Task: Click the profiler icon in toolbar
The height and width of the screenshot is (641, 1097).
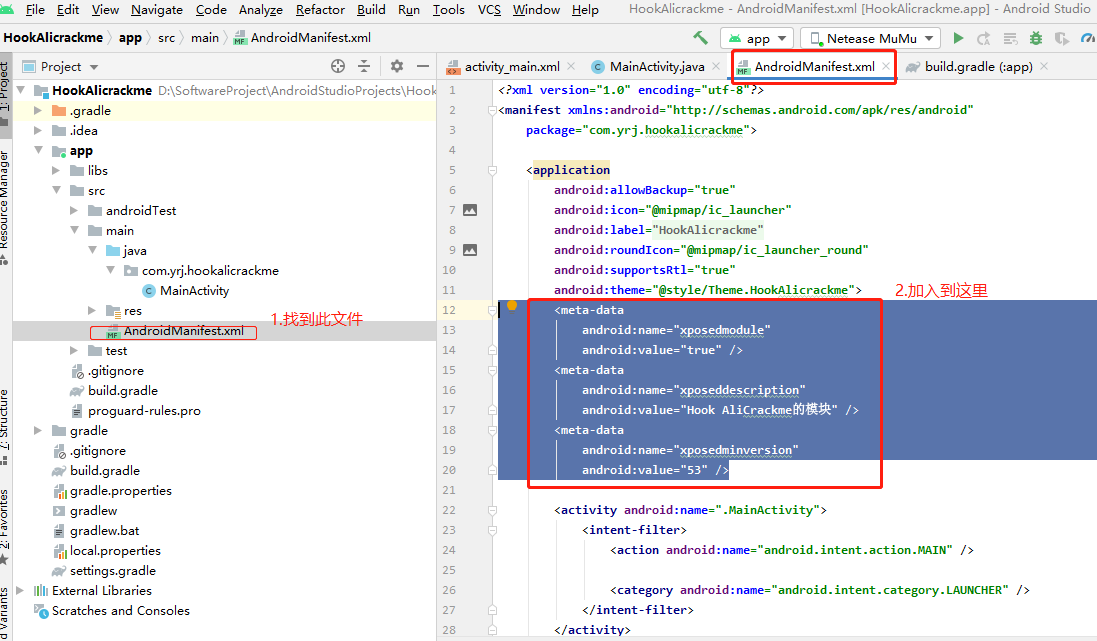Action: point(1088,38)
